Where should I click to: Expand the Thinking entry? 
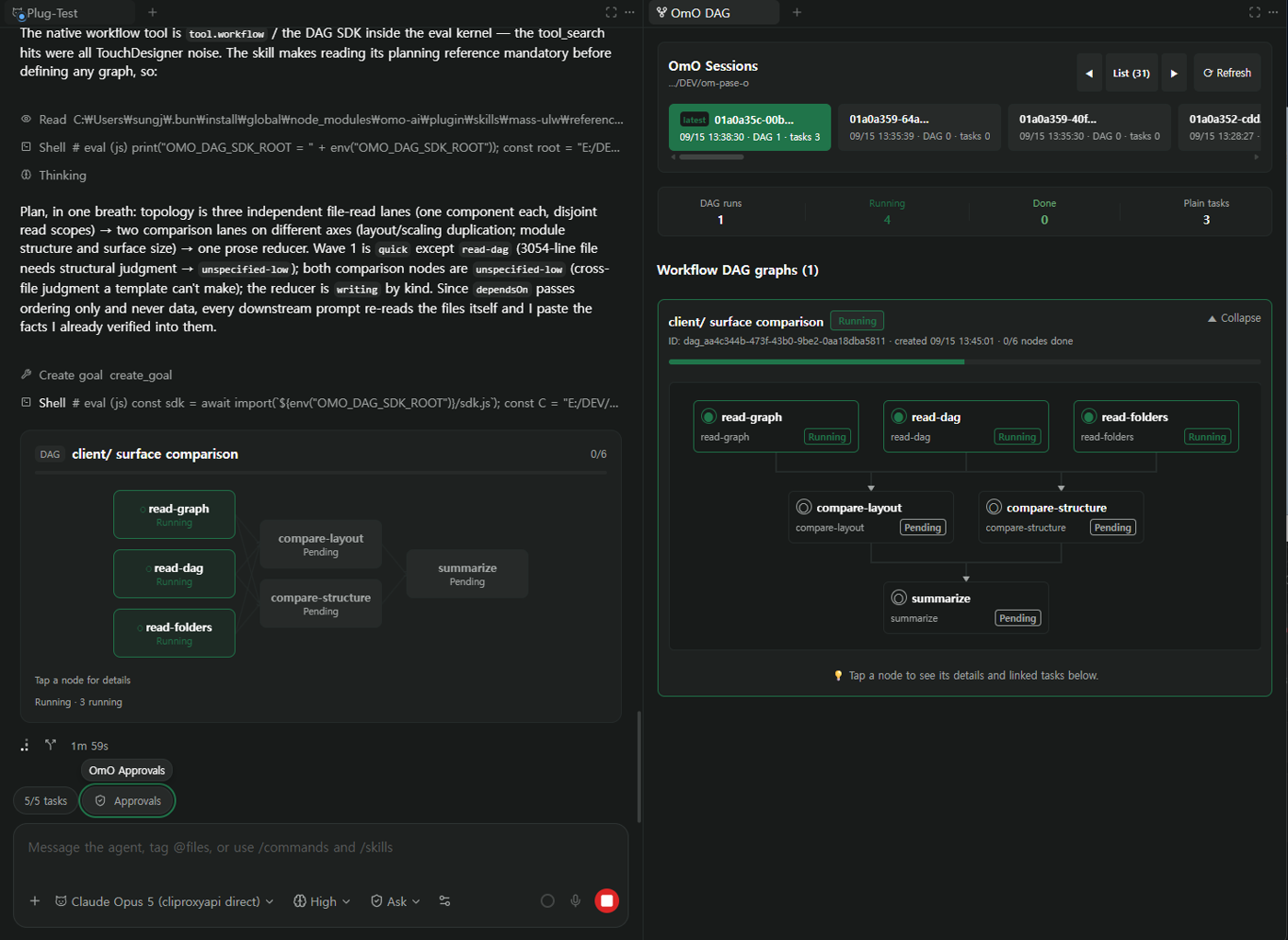(x=53, y=175)
